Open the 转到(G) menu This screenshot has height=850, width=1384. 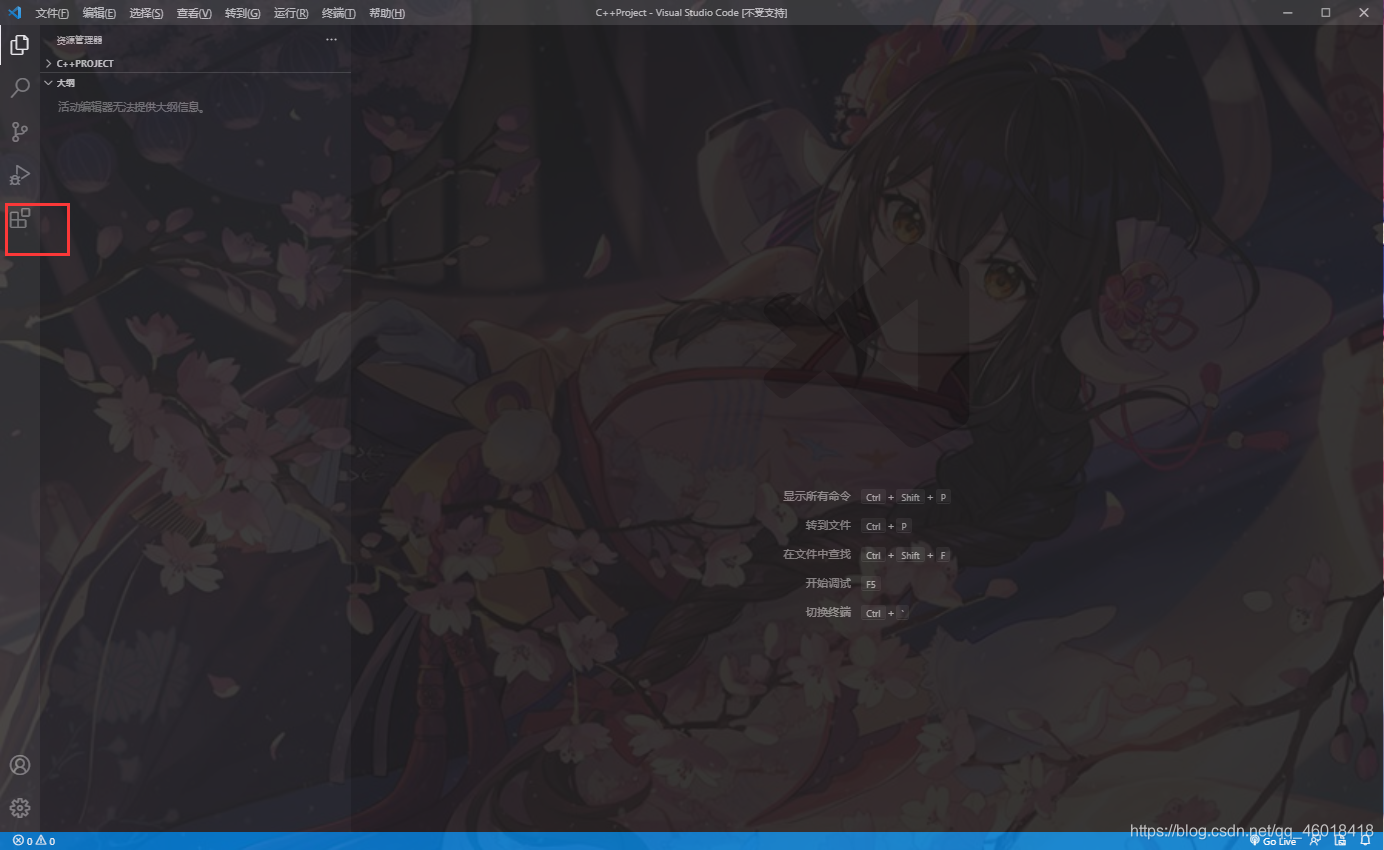pyautogui.click(x=242, y=13)
